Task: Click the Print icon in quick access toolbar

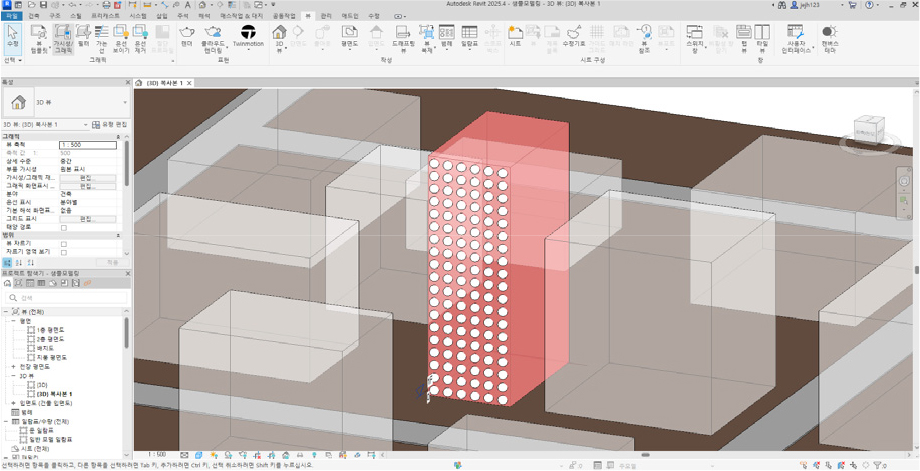Action: click(x=106, y=5)
